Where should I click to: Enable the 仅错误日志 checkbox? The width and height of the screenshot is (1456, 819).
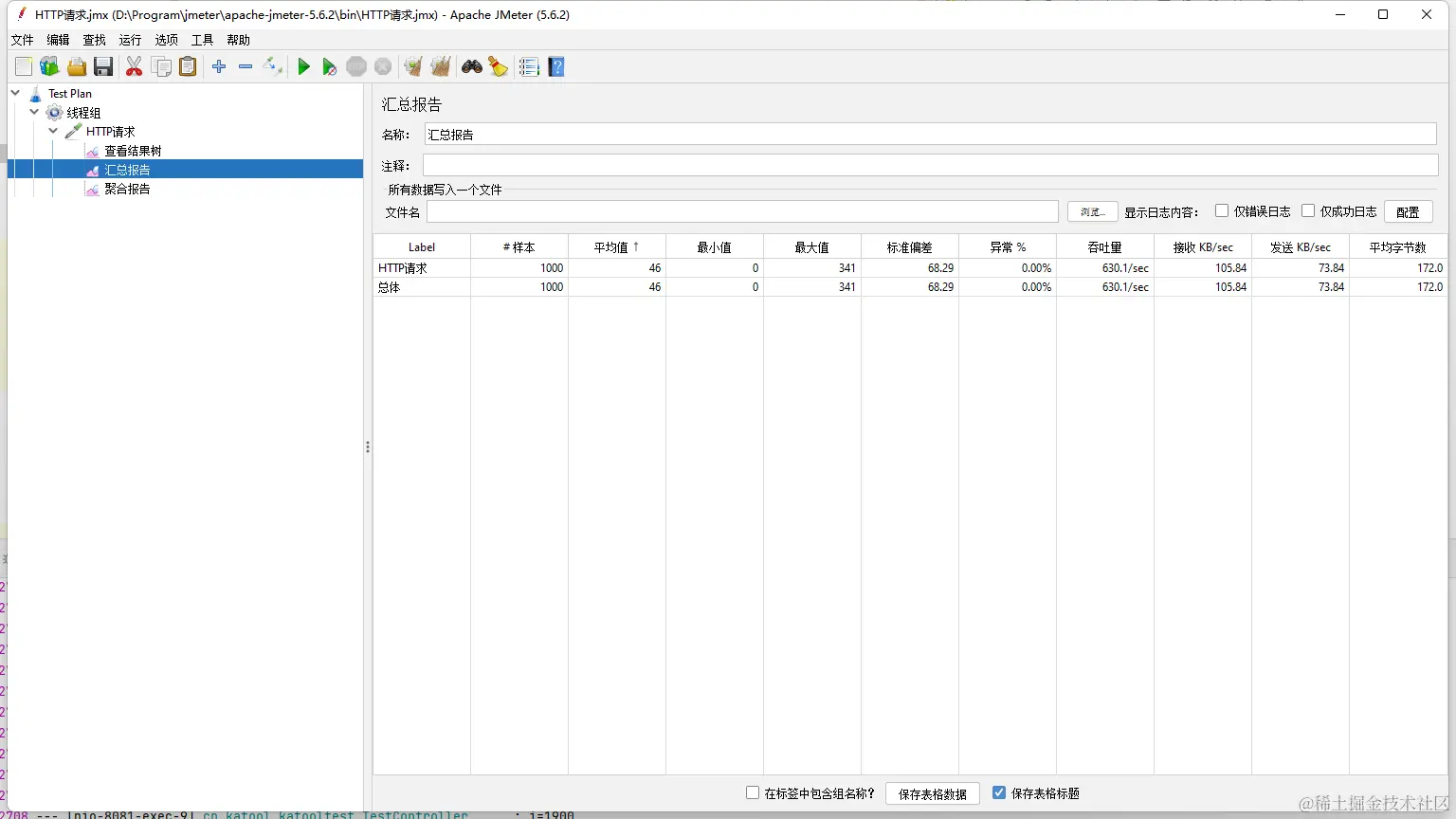[1222, 211]
